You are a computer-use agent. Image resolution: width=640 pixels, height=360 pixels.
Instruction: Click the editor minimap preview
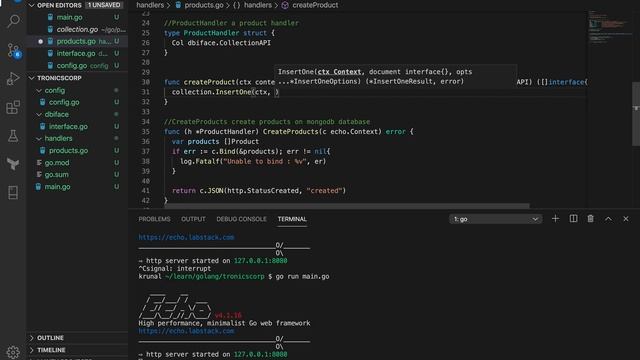(x=610, y=28)
